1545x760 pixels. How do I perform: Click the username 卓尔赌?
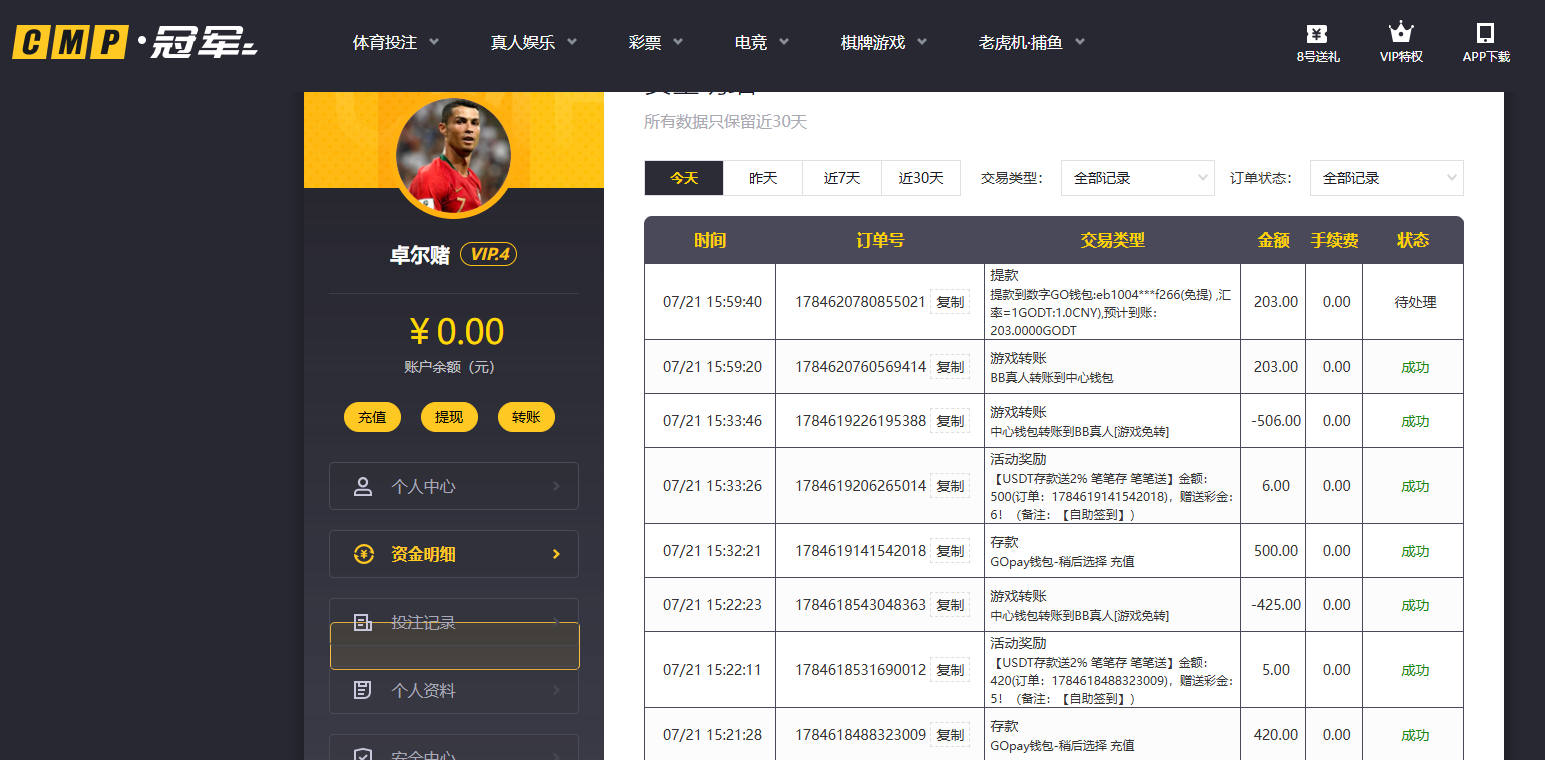(x=420, y=255)
